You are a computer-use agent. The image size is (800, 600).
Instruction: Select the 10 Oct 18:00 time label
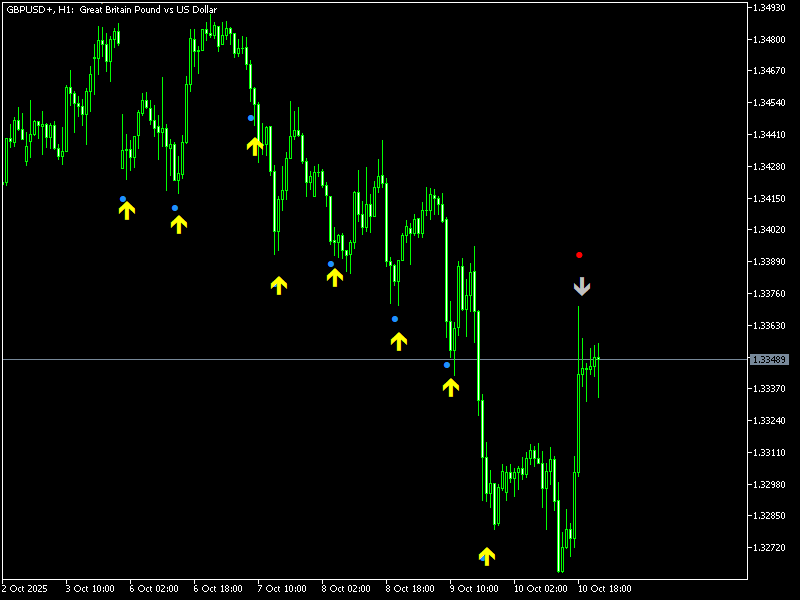click(x=604, y=589)
